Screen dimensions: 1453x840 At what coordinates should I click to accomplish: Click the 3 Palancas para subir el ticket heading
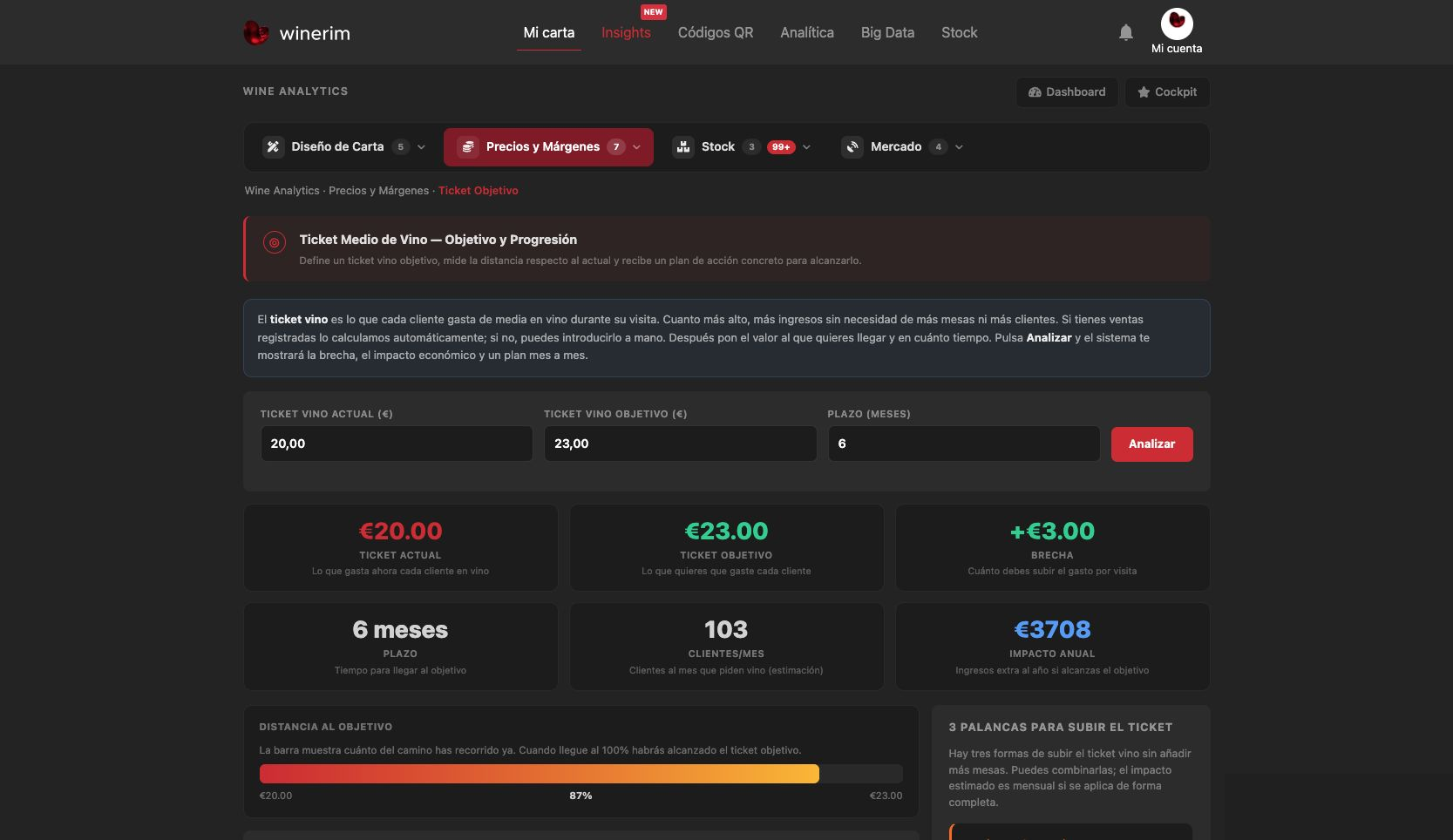pyautogui.click(x=1060, y=728)
